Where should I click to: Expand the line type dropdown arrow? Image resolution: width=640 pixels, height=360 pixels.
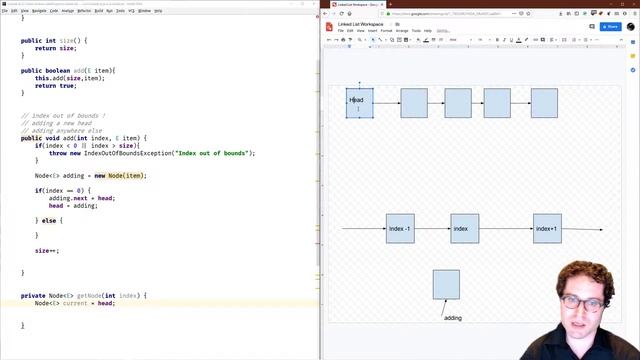(x=386, y=40)
